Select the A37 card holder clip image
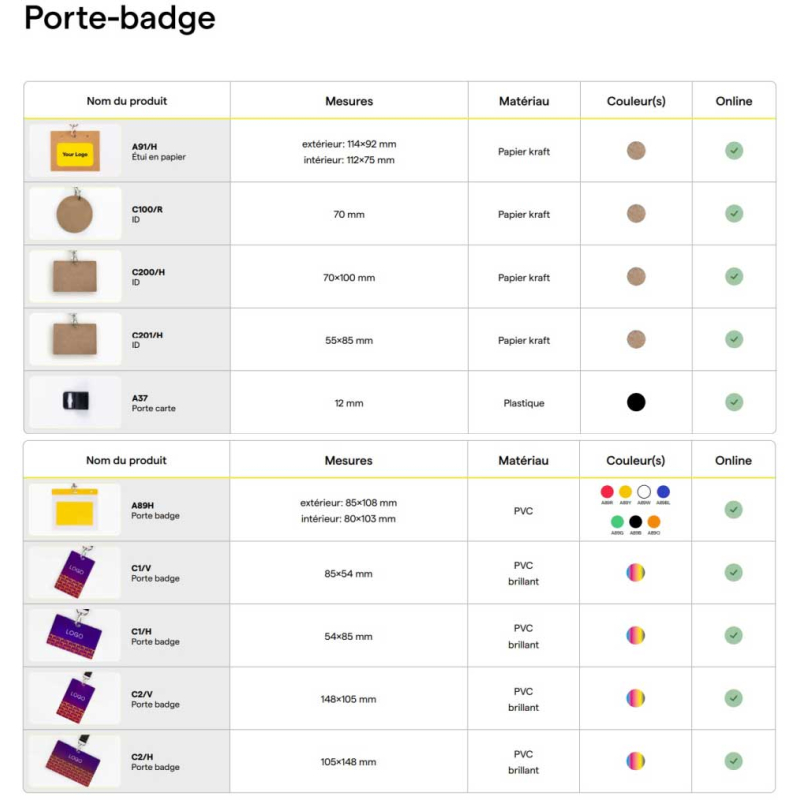Viewport: 800px width, 800px height. coord(75,402)
